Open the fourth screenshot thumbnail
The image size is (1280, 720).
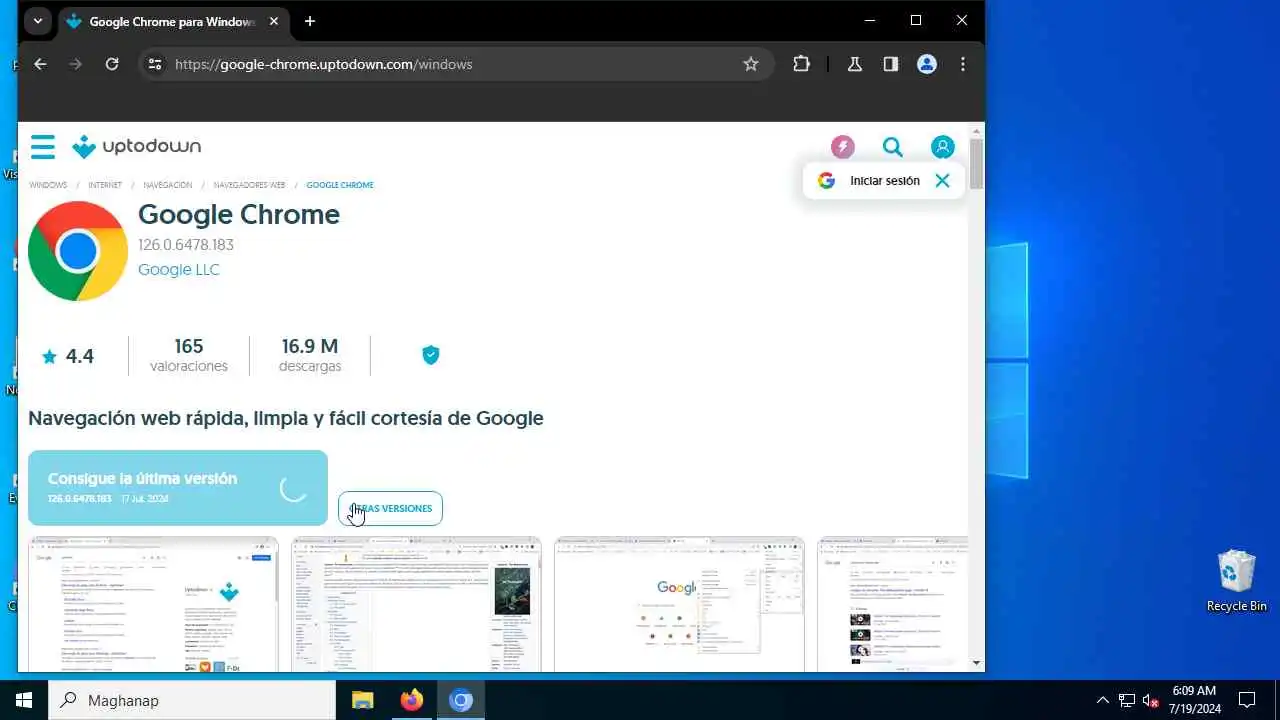pyautogui.click(x=892, y=604)
